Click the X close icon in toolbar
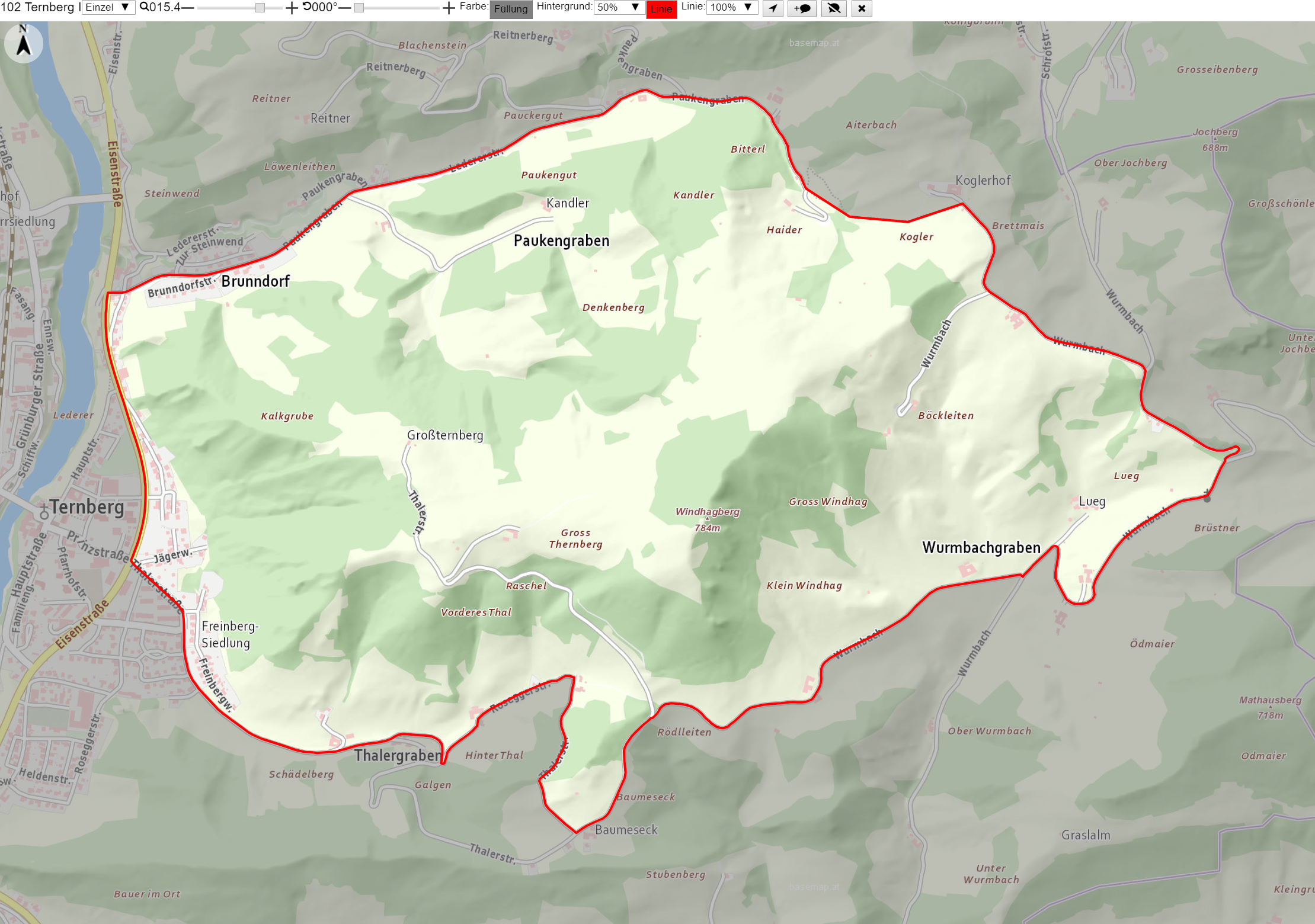Screen dimensions: 1315x924 click(862, 8)
